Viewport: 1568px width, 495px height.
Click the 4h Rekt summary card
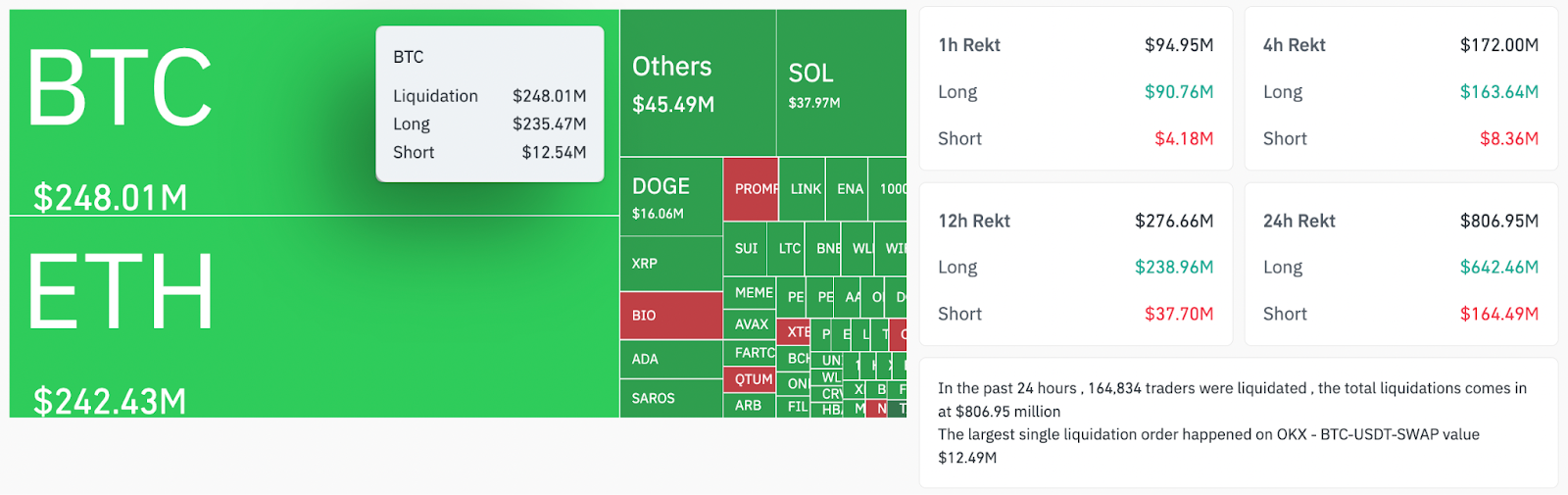tap(1400, 90)
